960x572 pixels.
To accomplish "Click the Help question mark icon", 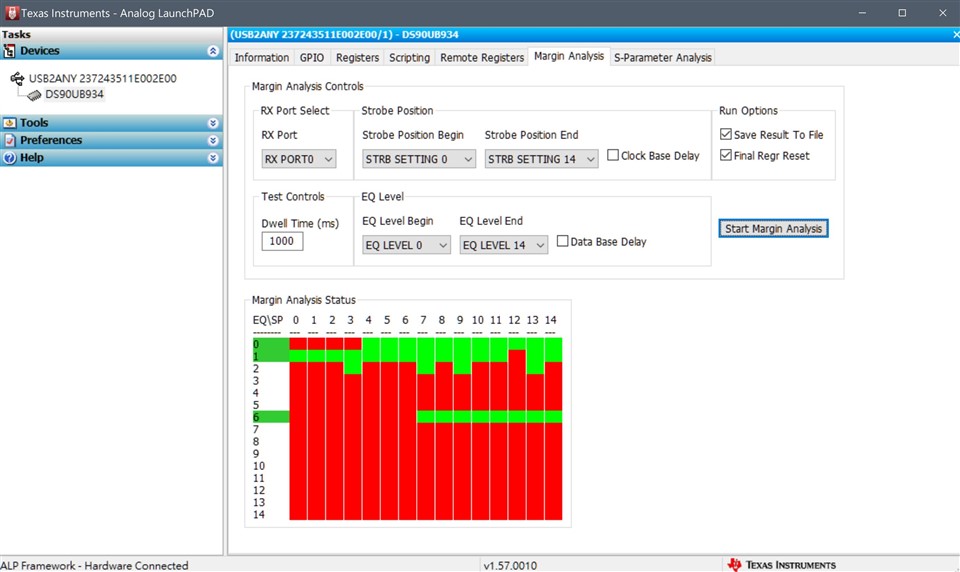I will pos(9,157).
